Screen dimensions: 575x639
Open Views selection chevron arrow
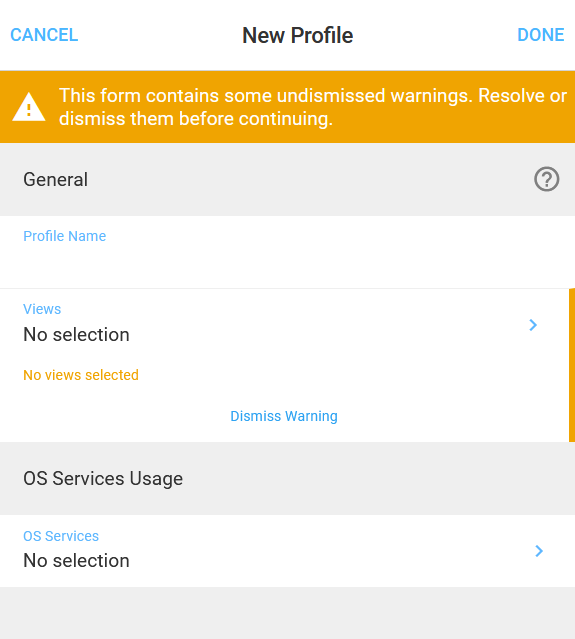point(533,325)
